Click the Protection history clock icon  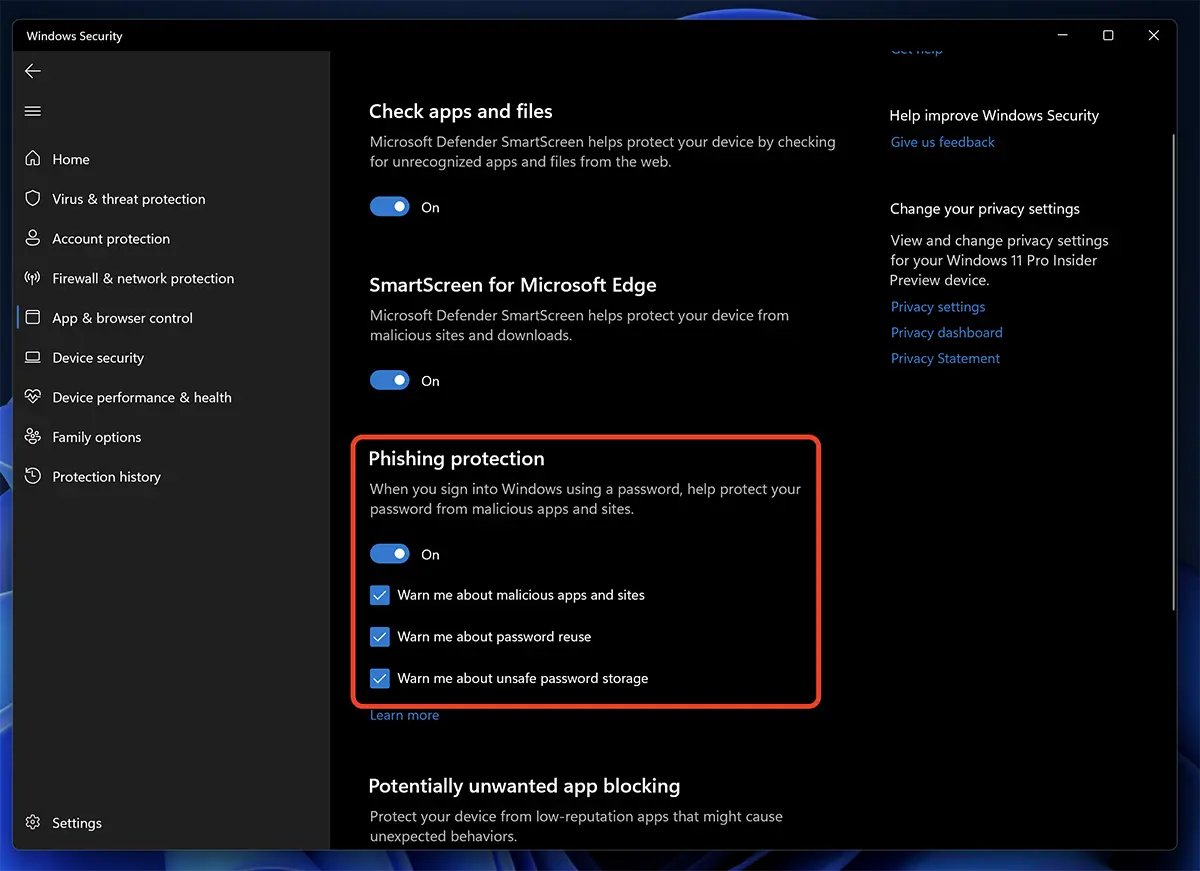pos(33,477)
